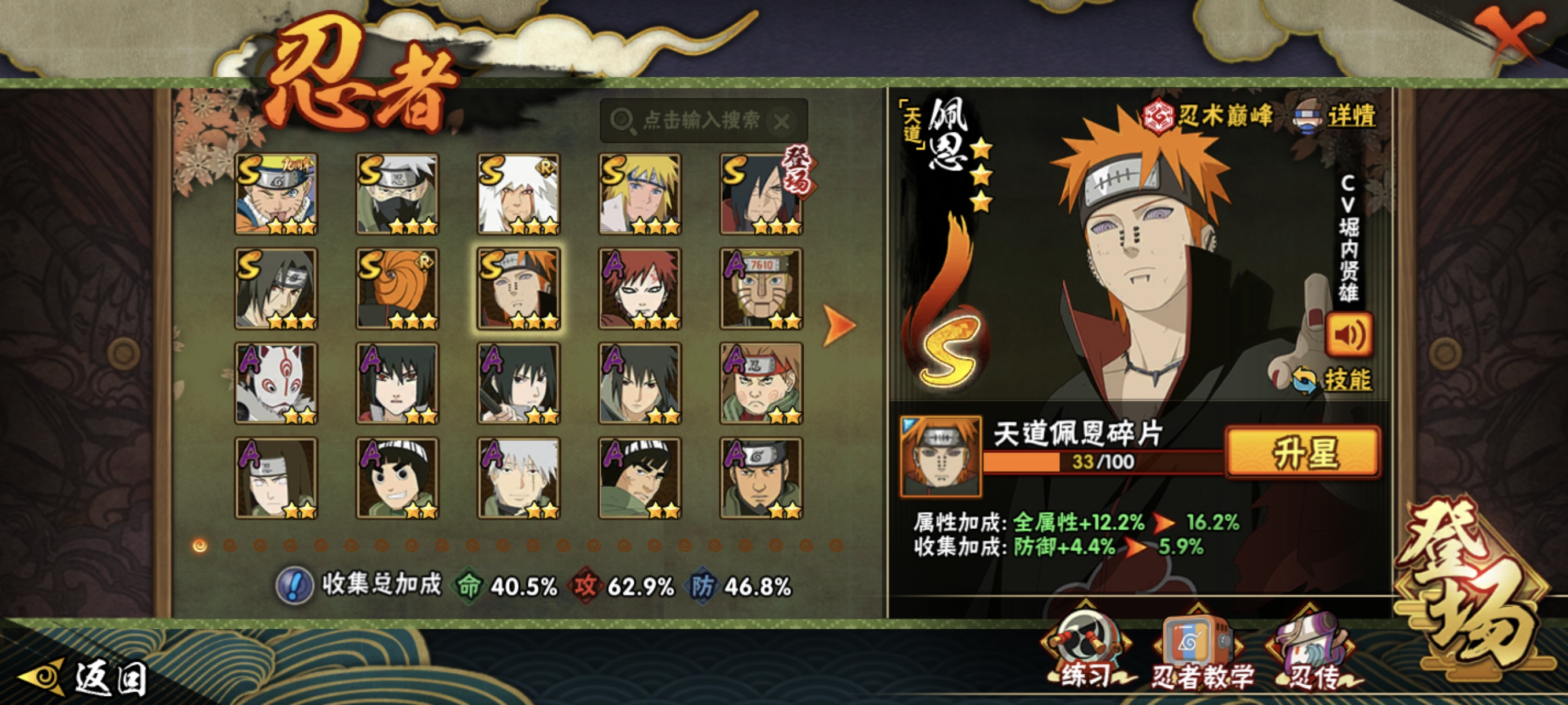Select the masked Tobi ninja portrait
1568x705 pixels.
397,288
